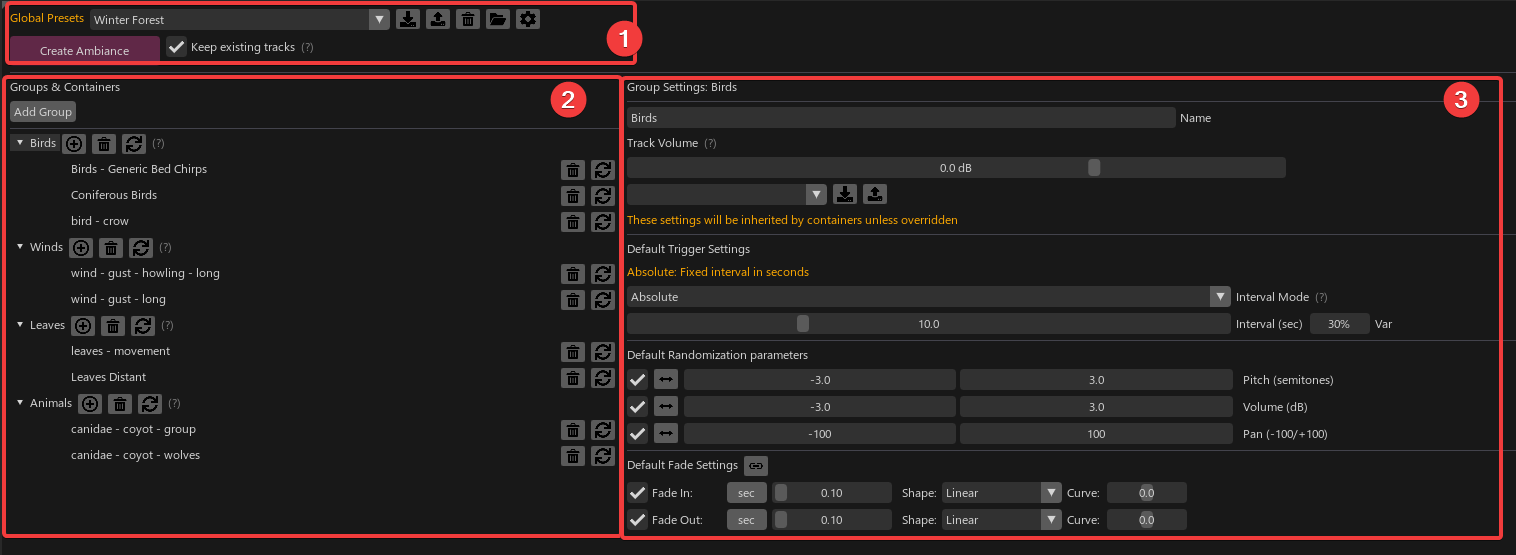Click the Interval (sec) slider
Screen dimensions: 1516x555
pyautogui.click(x=928, y=324)
